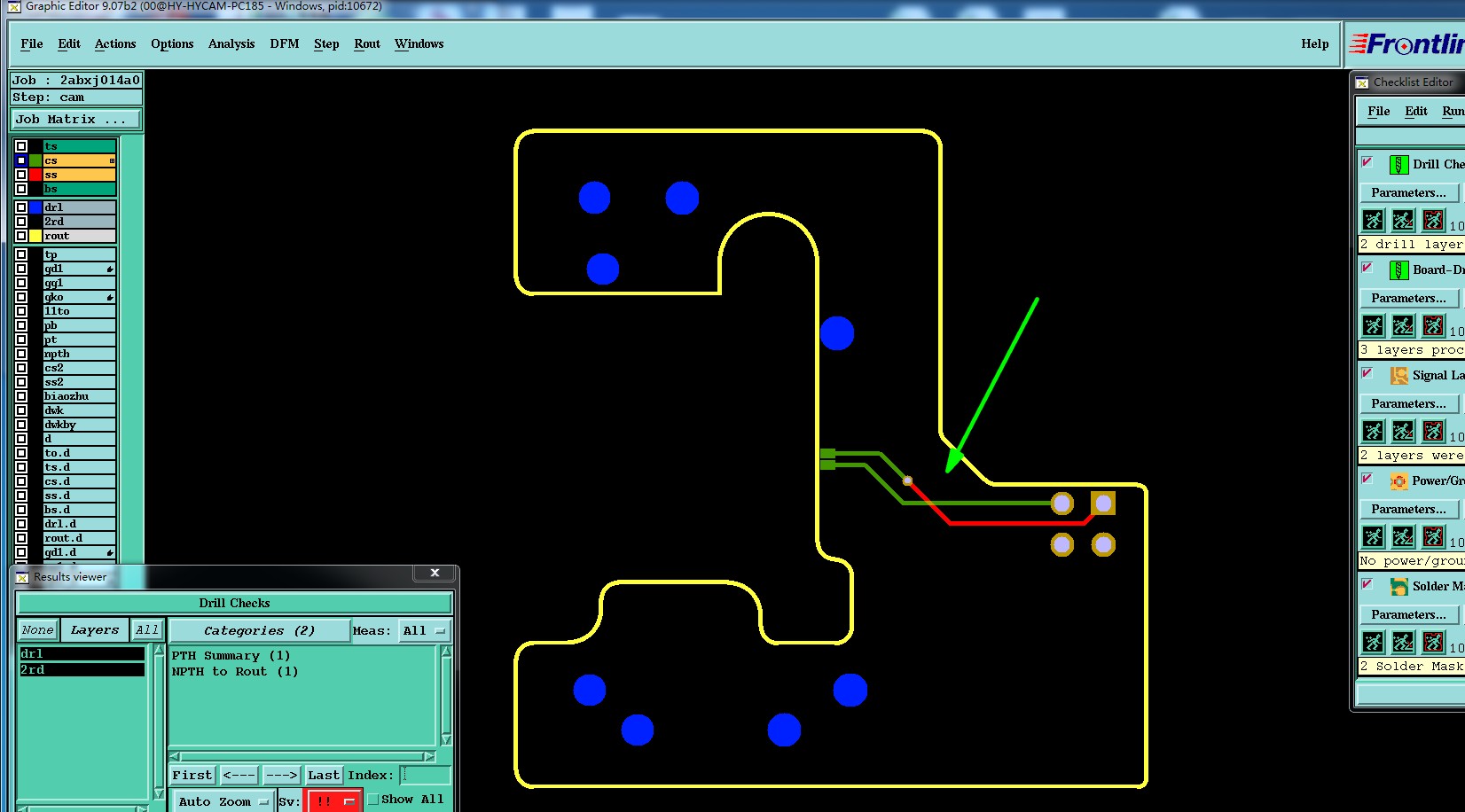Run Signal Layer Checks with first runner icon
Image resolution: width=1465 pixels, height=812 pixels.
1373,431
